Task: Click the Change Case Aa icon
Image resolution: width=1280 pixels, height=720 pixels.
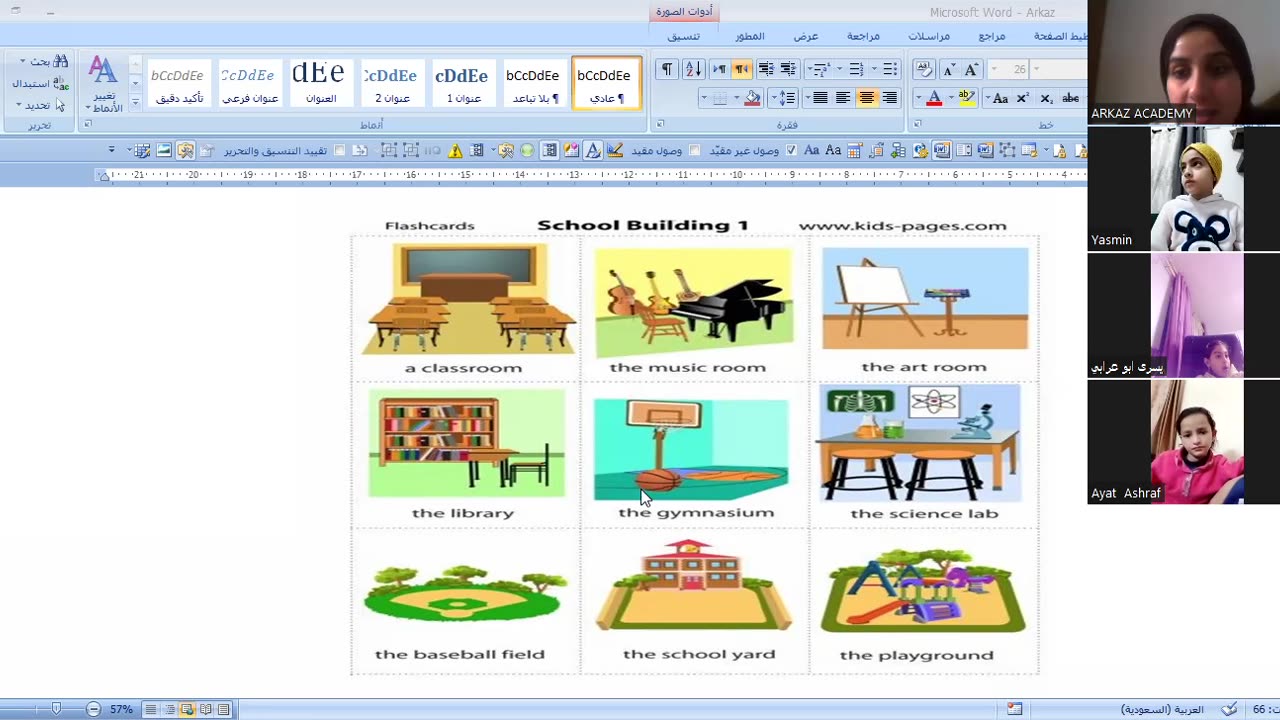Action: pos(1000,98)
